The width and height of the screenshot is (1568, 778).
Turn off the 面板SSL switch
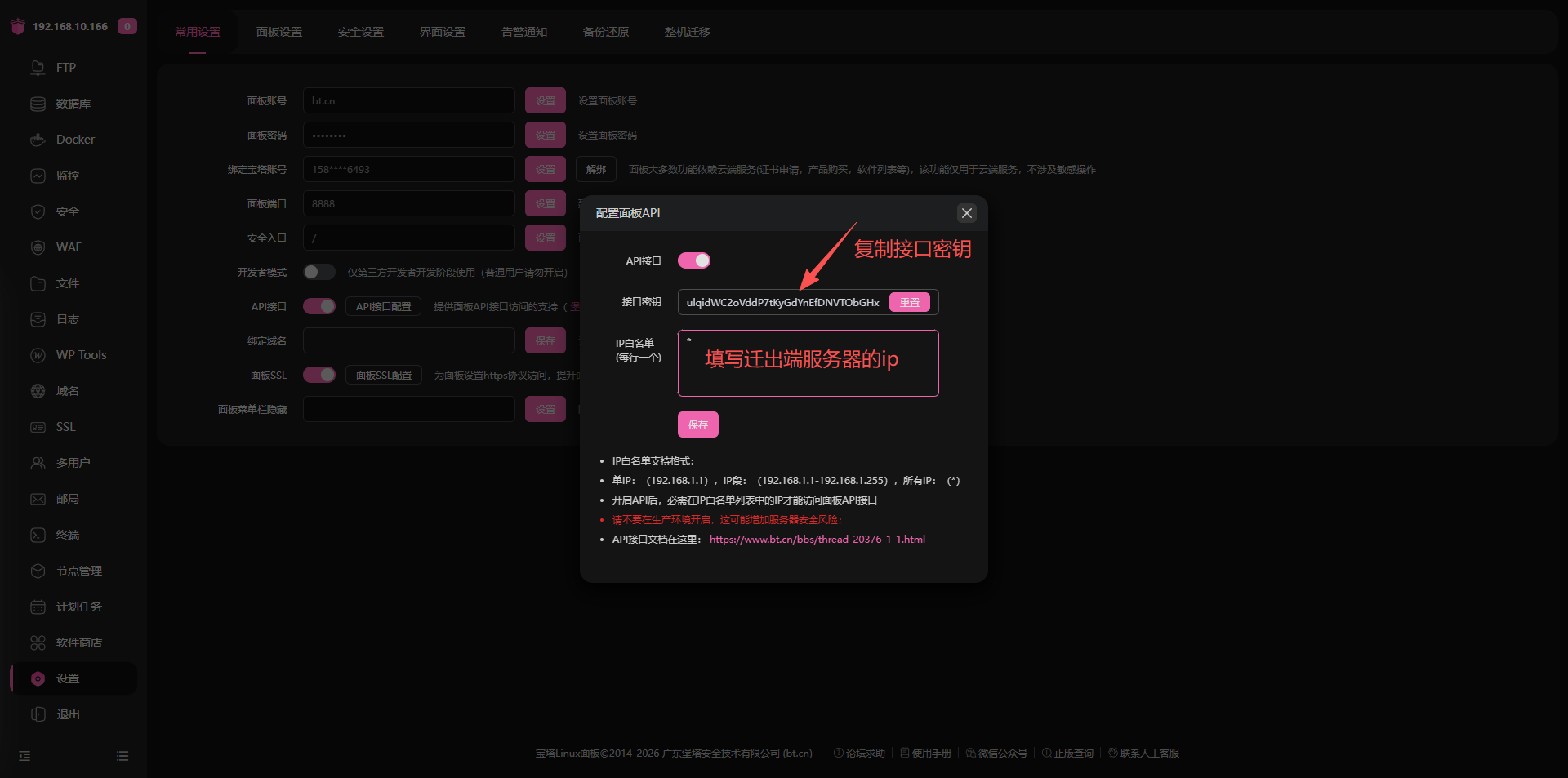(x=319, y=375)
